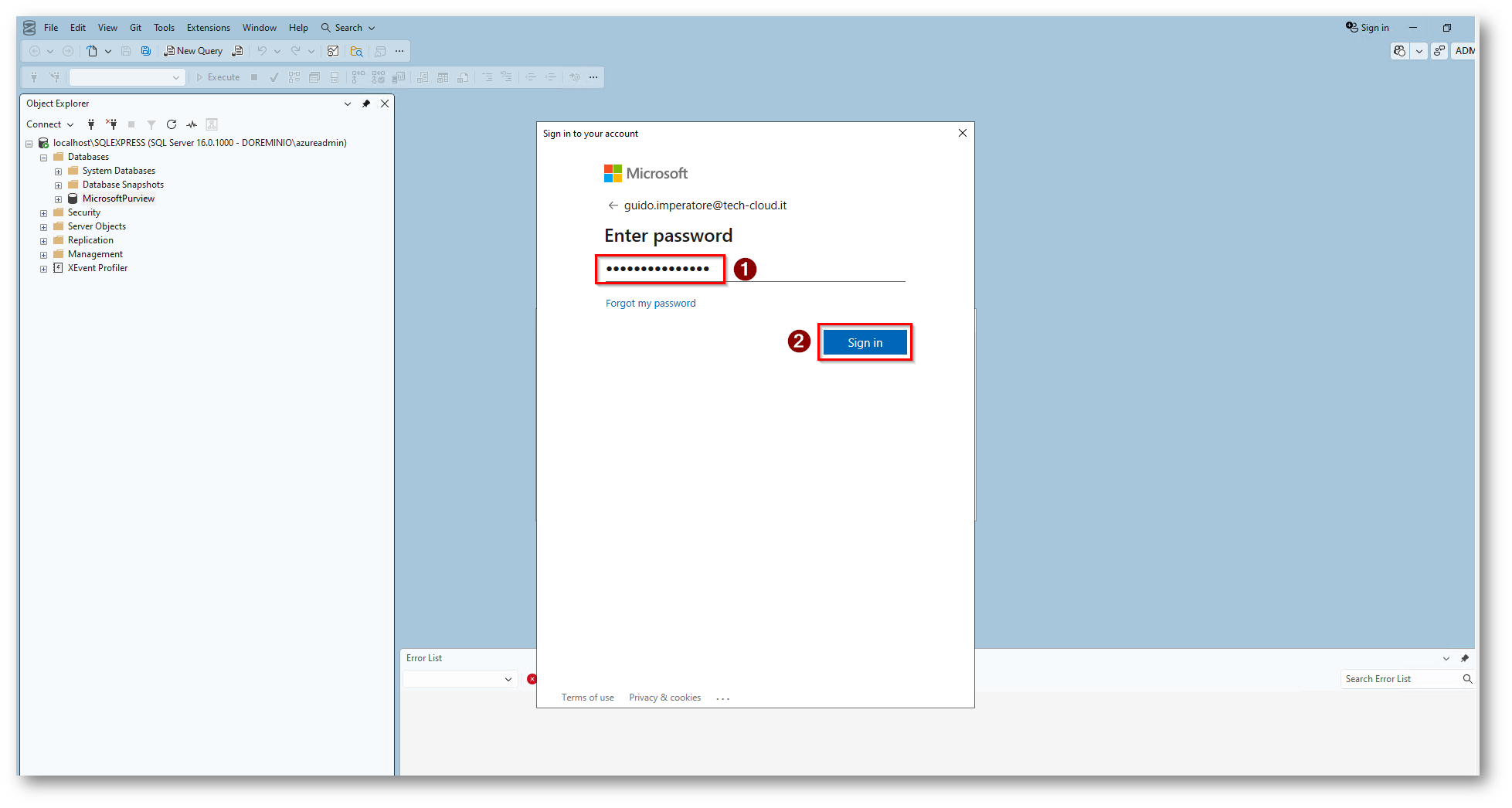The height and width of the screenshot is (808, 1512).
Task: Collapse the Databases folder node
Action: [43, 158]
